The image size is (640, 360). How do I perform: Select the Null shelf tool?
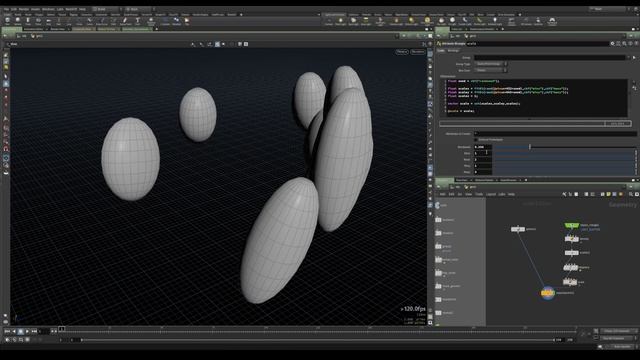(59, 21)
